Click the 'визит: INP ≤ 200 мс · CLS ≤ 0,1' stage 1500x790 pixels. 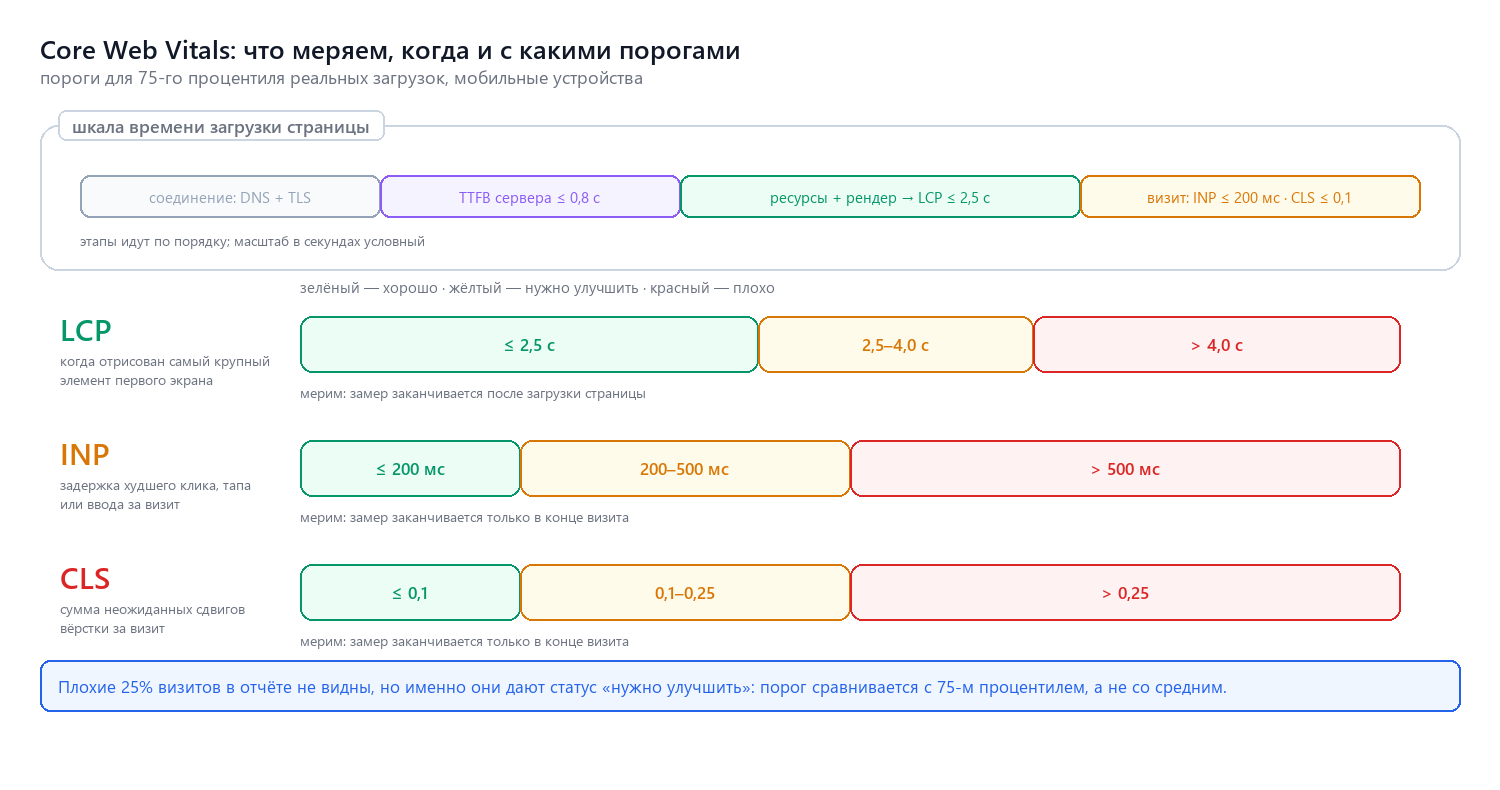tap(1250, 197)
